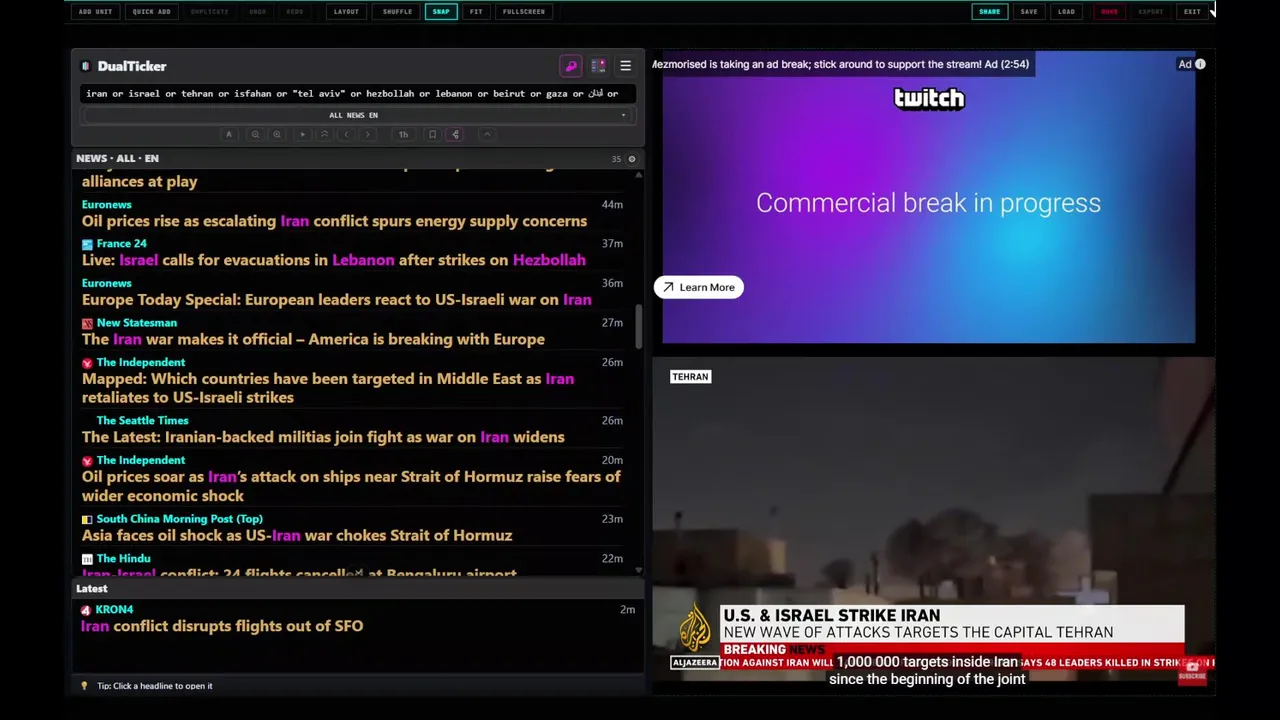Click scroll down arrow of news list

pos(638,570)
